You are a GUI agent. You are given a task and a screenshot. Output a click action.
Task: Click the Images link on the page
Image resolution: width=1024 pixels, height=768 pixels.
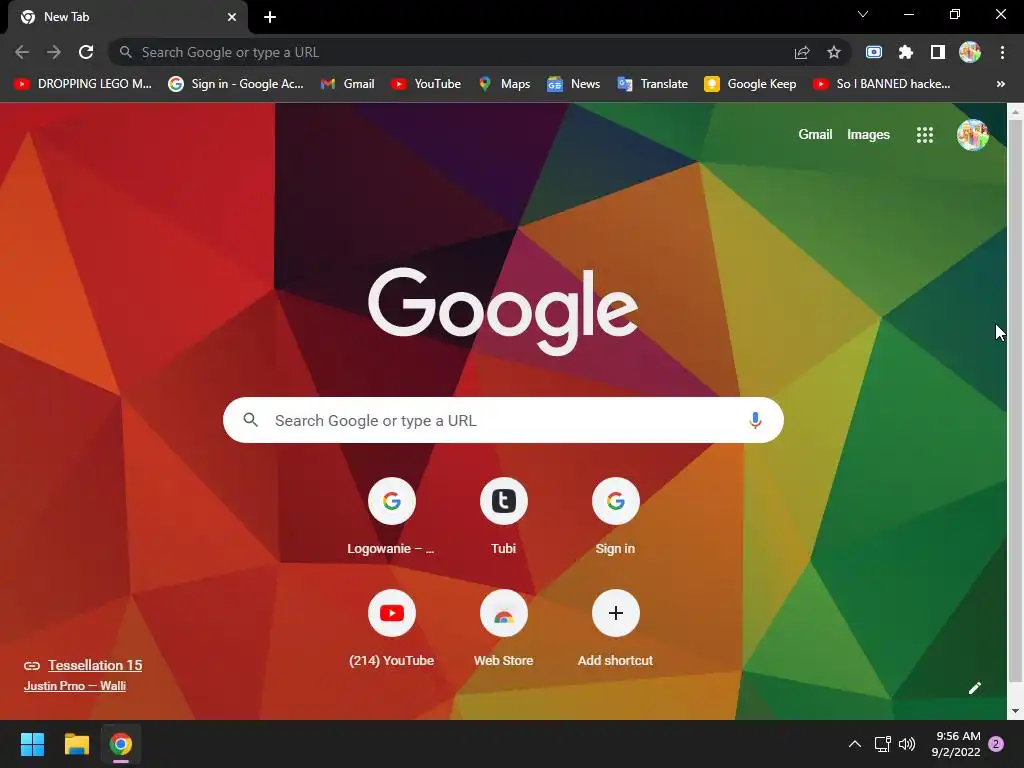click(x=868, y=135)
